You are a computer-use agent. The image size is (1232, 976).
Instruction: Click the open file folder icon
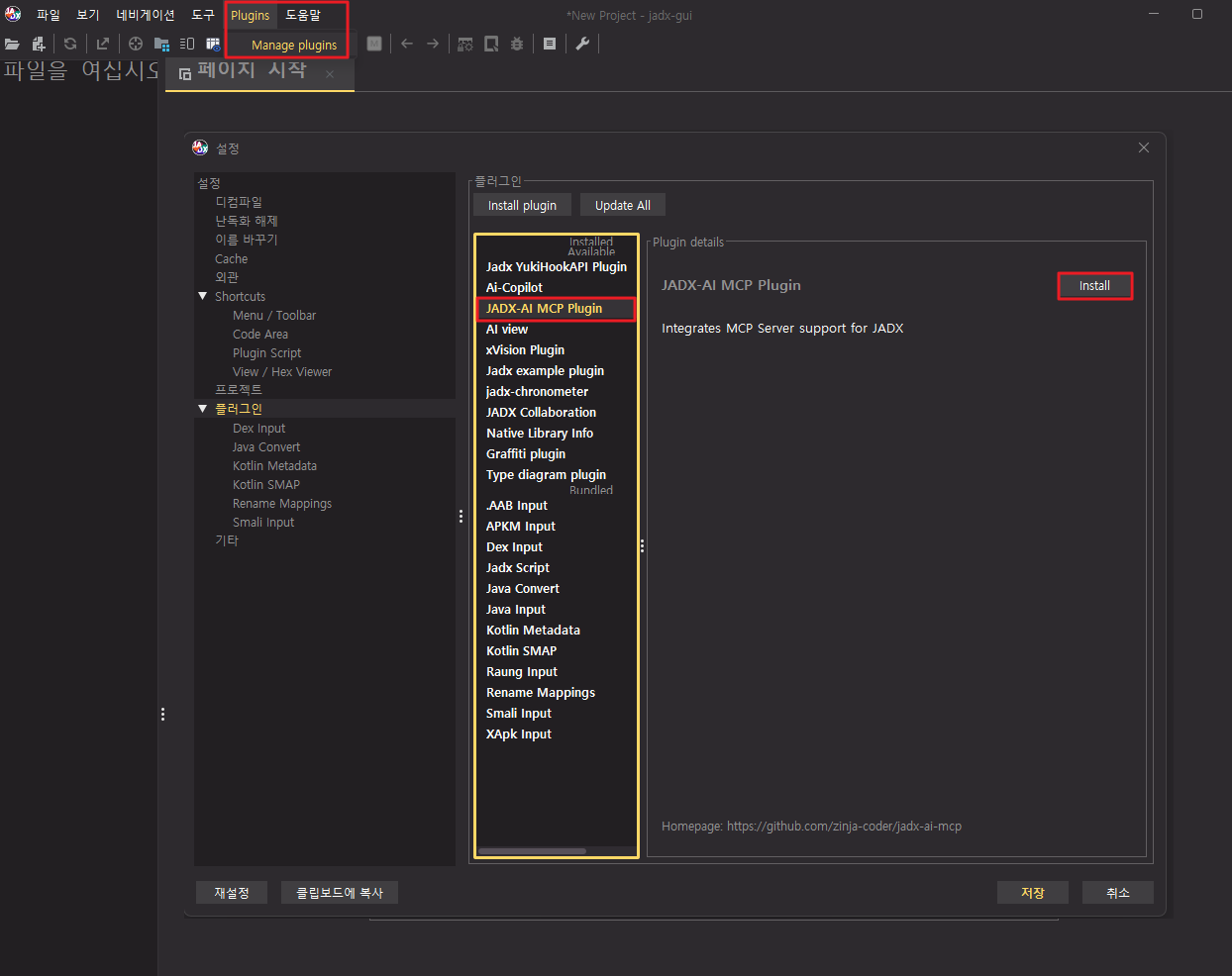point(12,44)
